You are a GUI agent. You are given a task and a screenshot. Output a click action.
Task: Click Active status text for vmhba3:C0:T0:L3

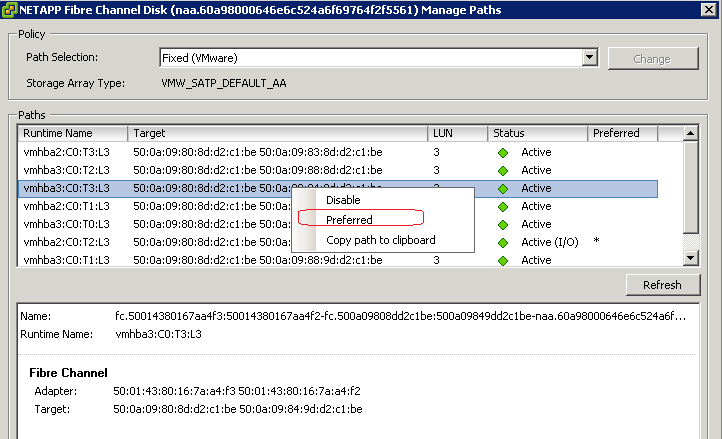pyautogui.click(x=536, y=224)
